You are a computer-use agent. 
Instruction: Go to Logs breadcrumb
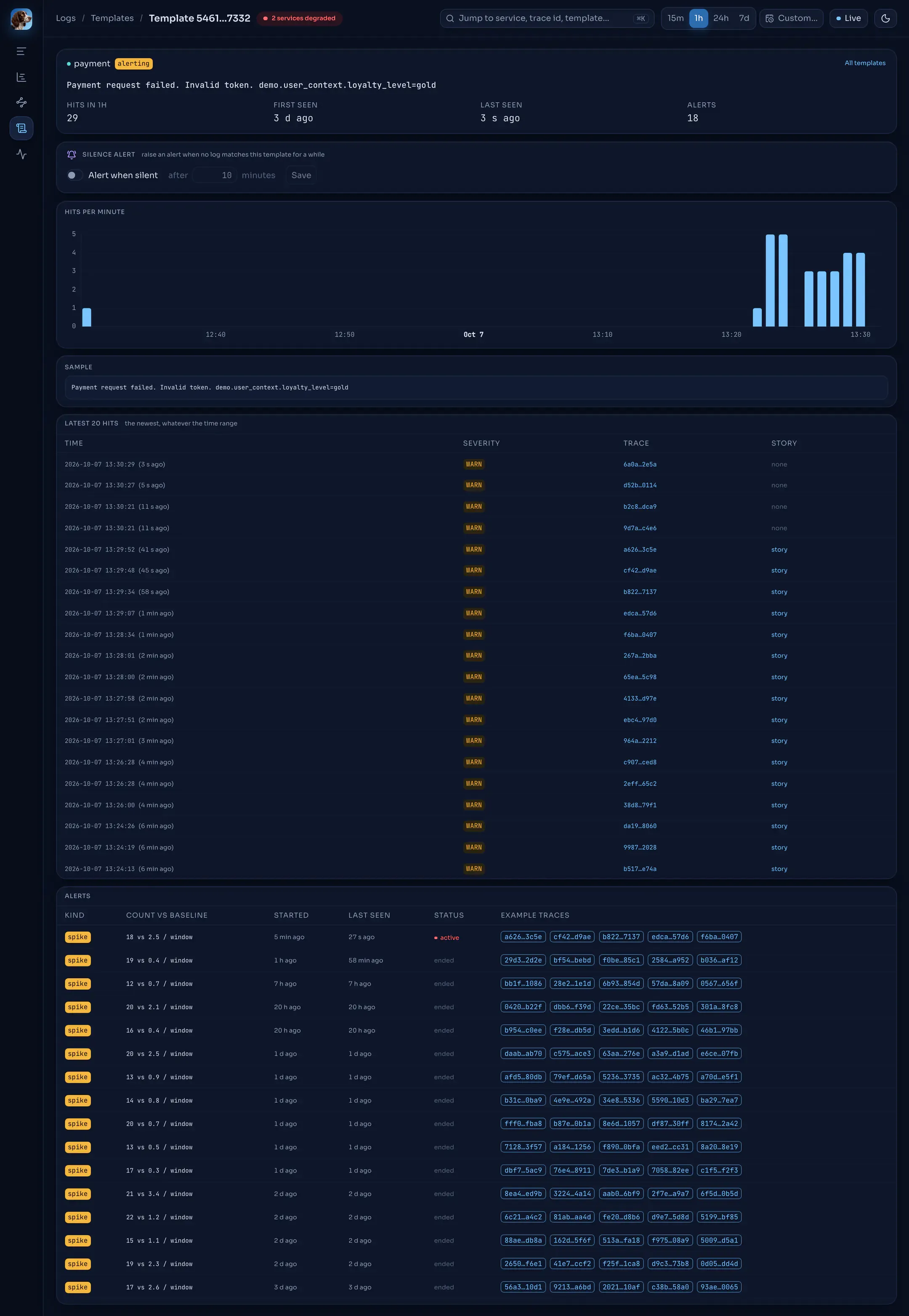pos(66,18)
